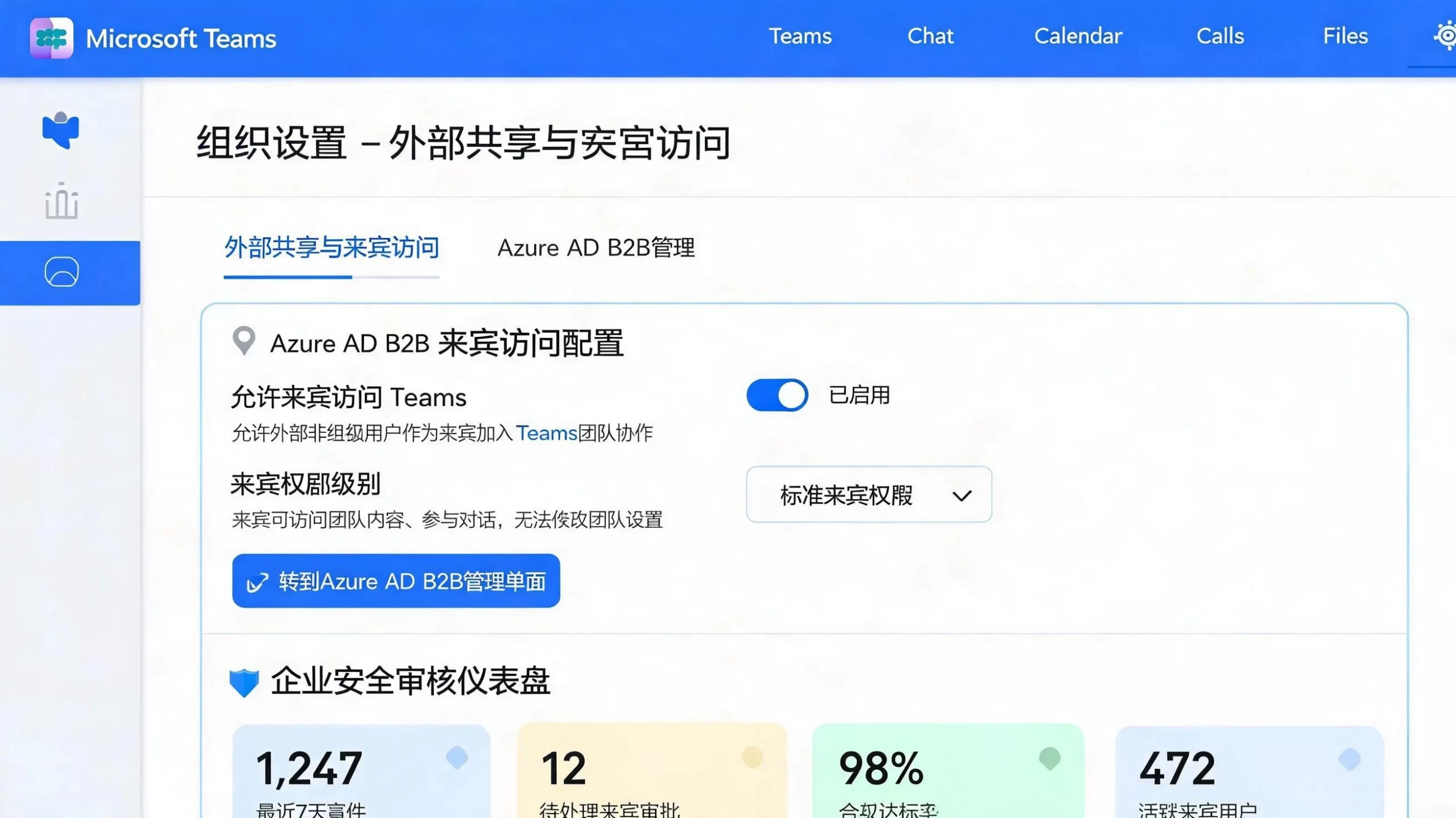The width and height of the screenshot is (1456, 818).
Task: Click the 转到Azure AD B2B管理 button
Action: (396, 581)
